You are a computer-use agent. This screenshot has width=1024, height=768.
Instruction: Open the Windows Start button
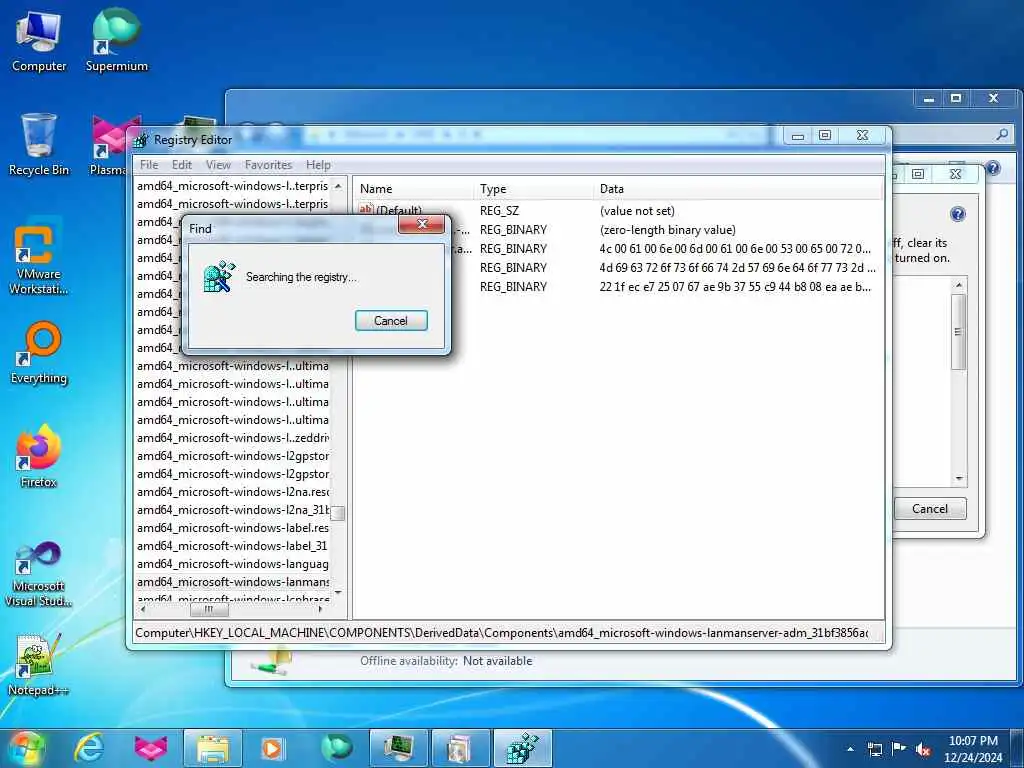point(27,748)
